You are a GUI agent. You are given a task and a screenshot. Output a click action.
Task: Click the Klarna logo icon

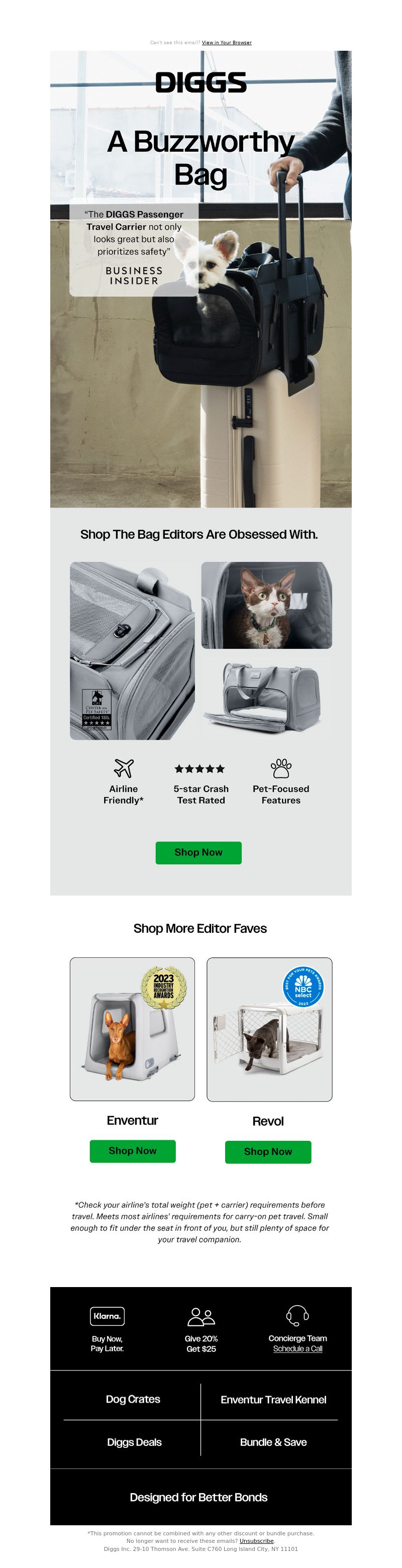pos(107,1315)
